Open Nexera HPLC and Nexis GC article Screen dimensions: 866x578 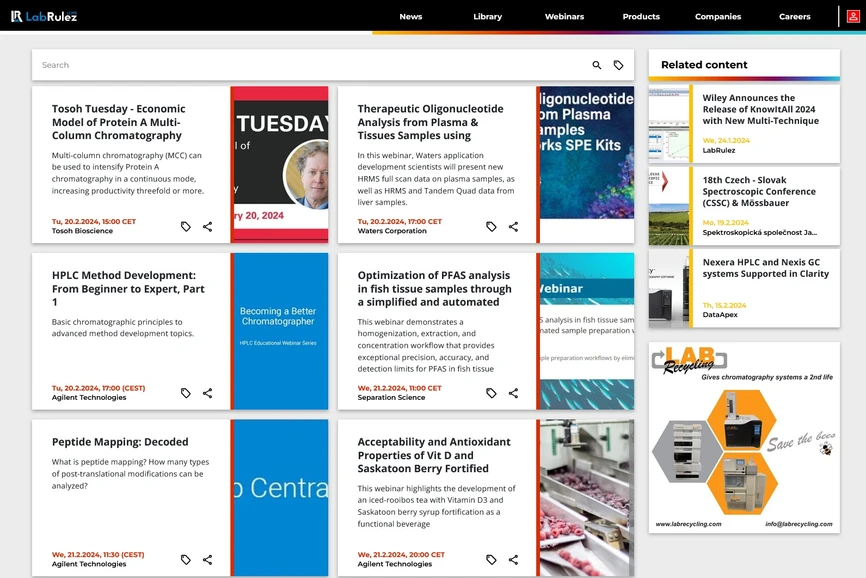tap(765, 268)
